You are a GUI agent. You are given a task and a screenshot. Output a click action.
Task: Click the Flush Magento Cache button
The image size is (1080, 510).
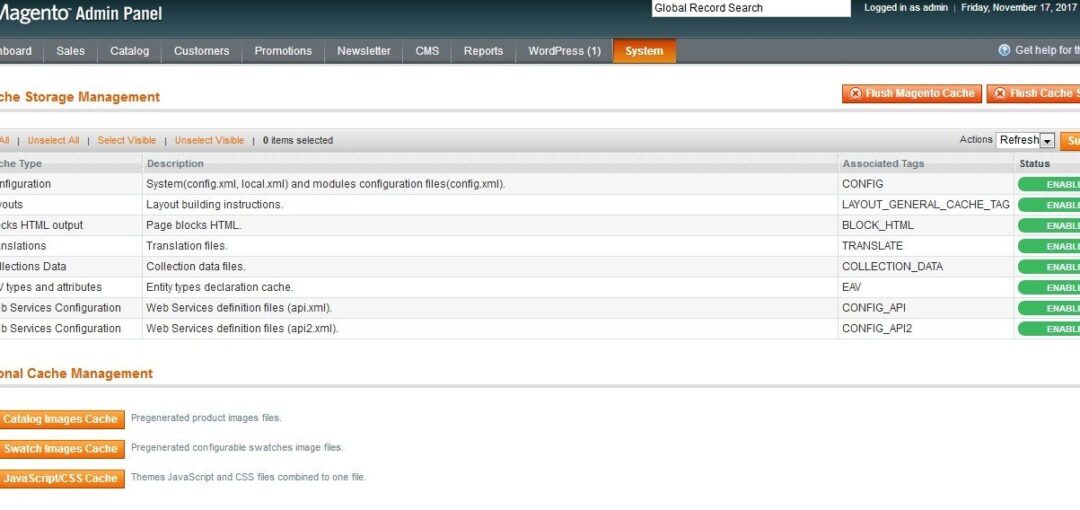912,94
